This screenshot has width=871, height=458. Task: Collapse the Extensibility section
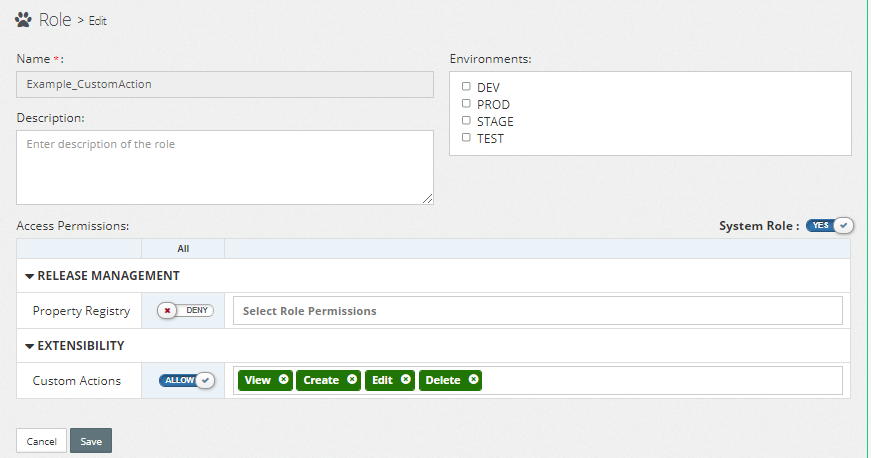point(30,346)
